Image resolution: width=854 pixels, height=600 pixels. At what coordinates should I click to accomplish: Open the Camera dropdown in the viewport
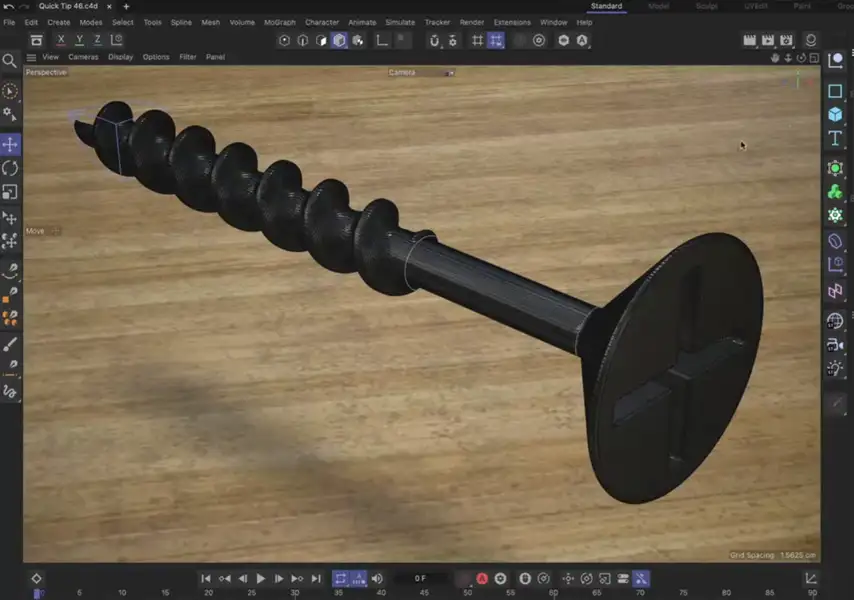click(x=420, y=71)
